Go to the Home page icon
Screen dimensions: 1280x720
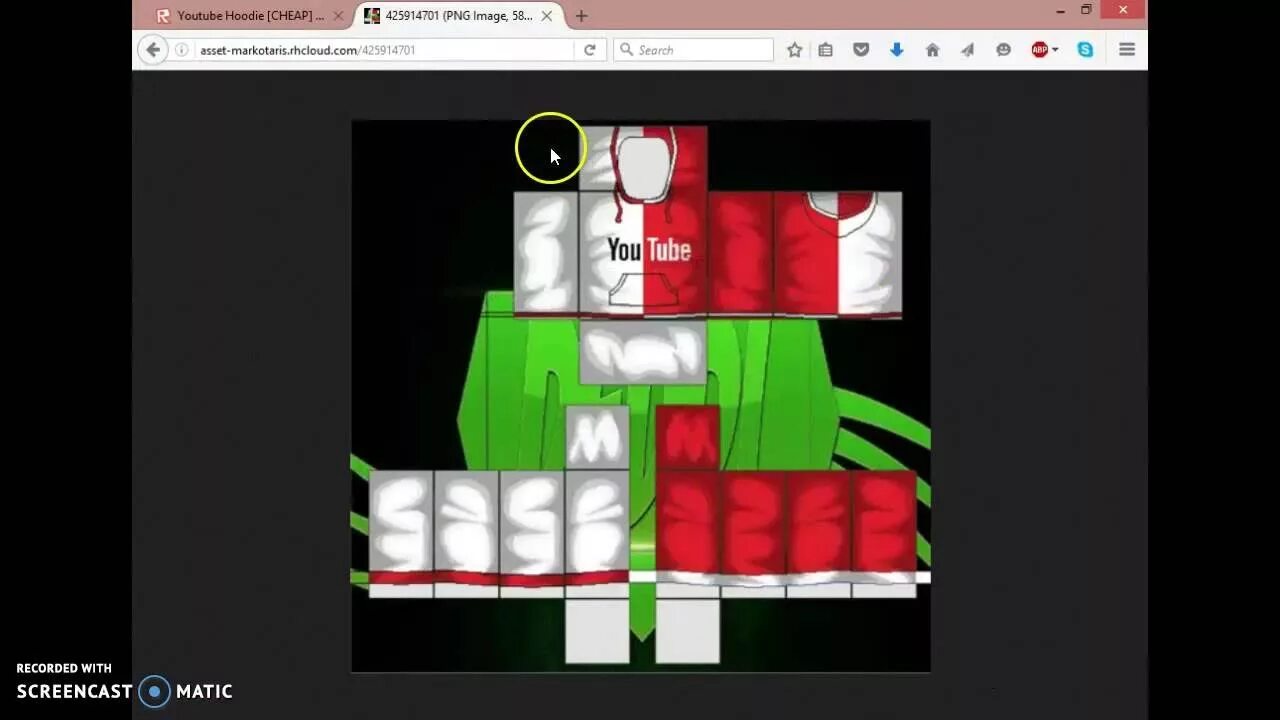pyautogui.click(x=932, y=50)
